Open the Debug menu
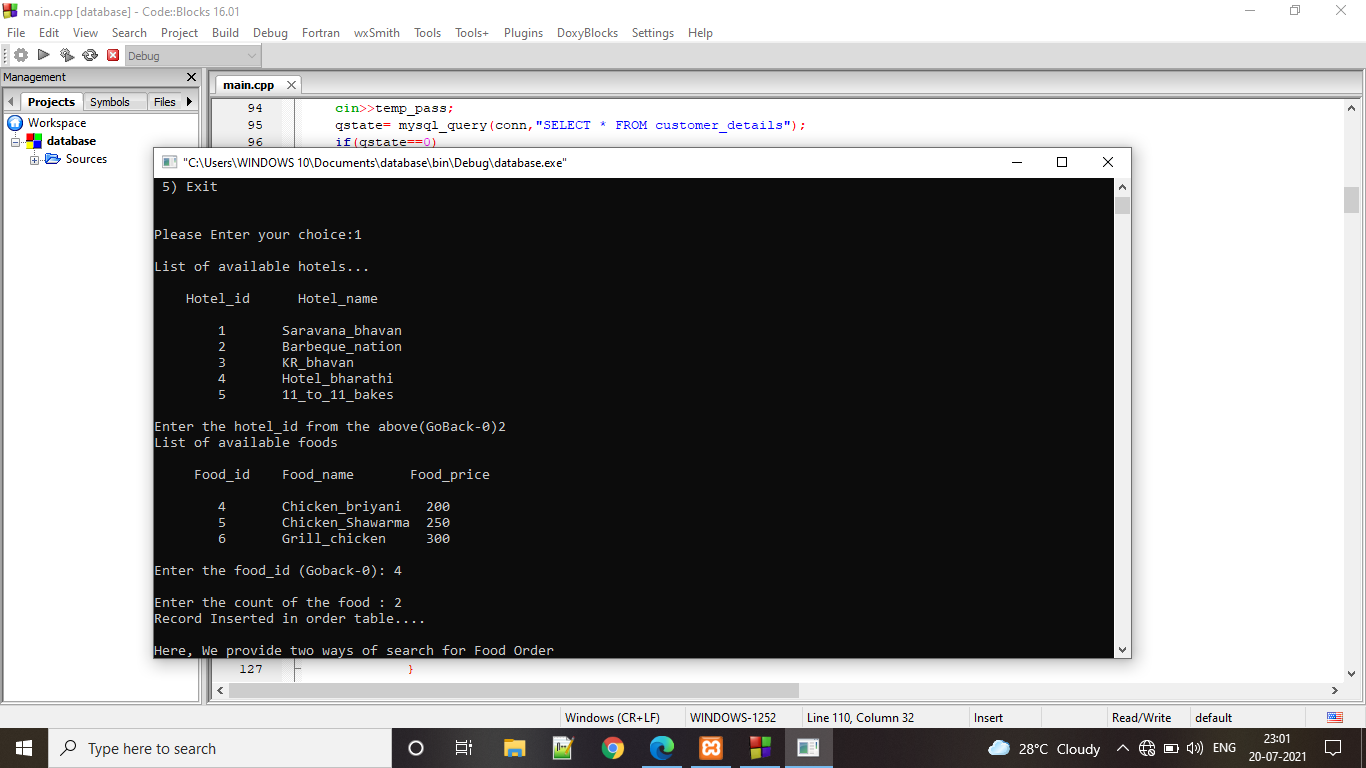This screenshot has width=1366, height=768. click(270, 33)
